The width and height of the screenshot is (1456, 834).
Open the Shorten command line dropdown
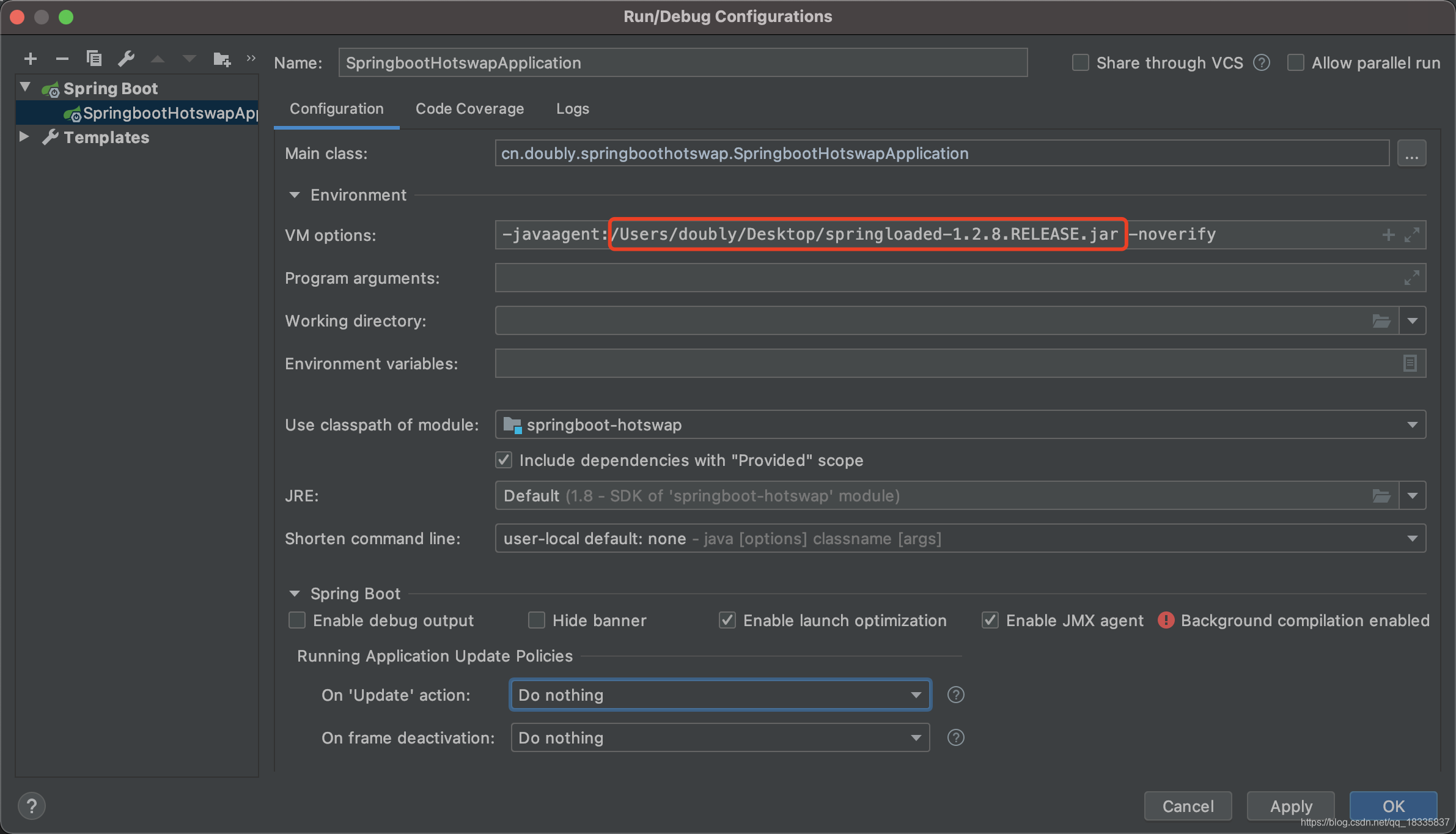click(960, 539)
